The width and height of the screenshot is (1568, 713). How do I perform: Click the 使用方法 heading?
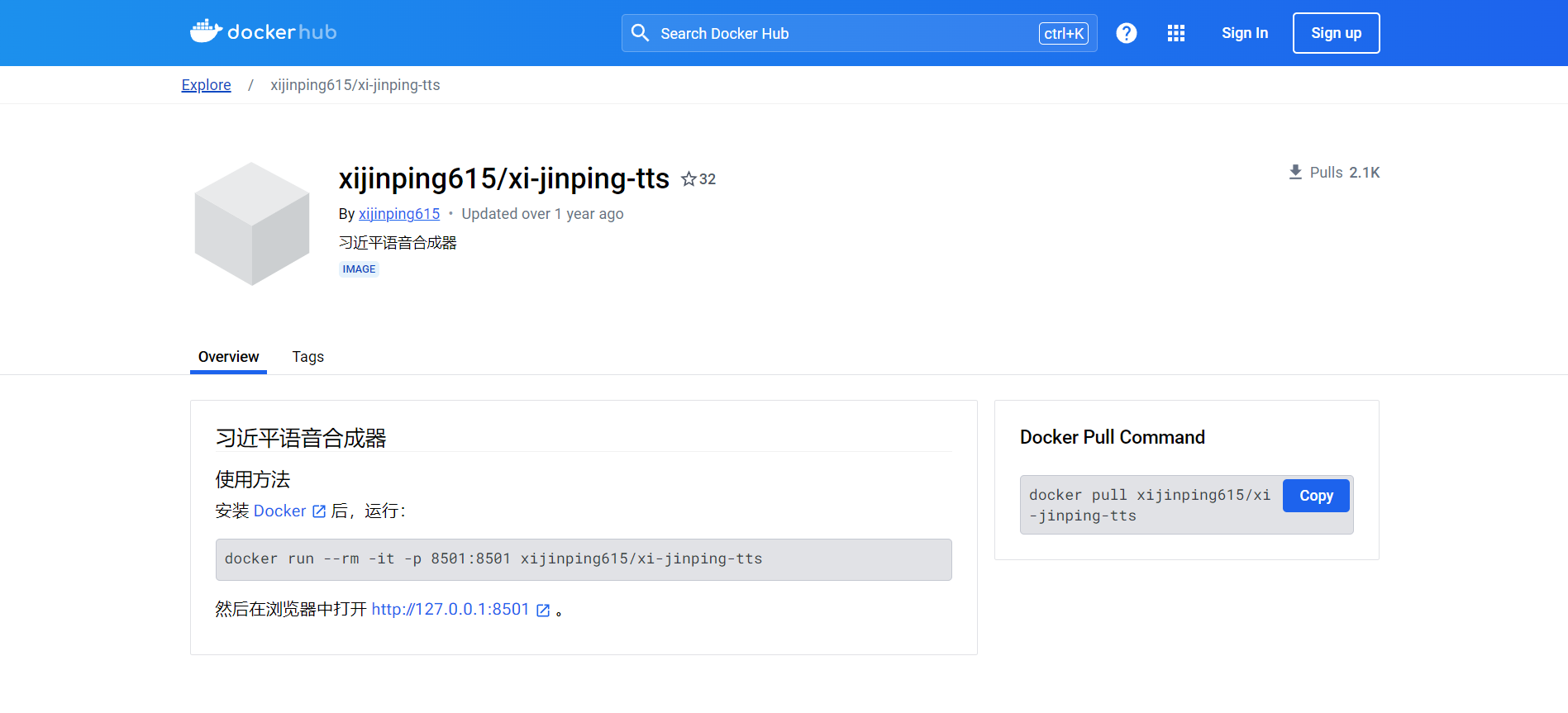click(x=253, y=480)
